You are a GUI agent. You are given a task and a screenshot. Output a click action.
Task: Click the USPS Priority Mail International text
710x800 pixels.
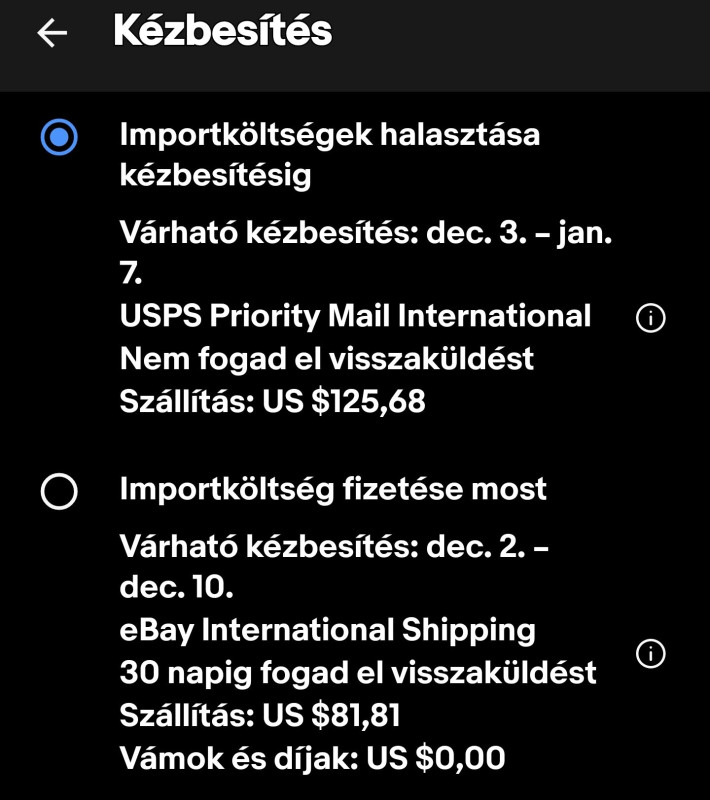tap(355, 316)
